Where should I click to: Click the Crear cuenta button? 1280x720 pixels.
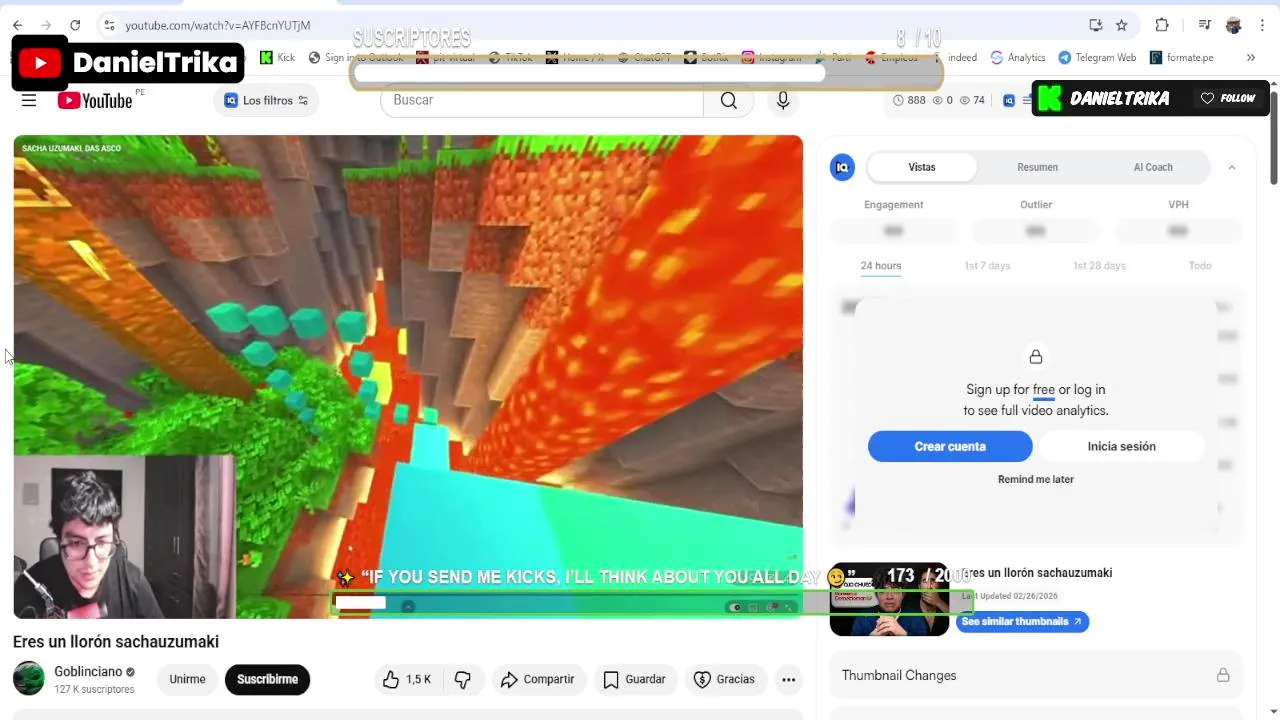tap(950, 446)
